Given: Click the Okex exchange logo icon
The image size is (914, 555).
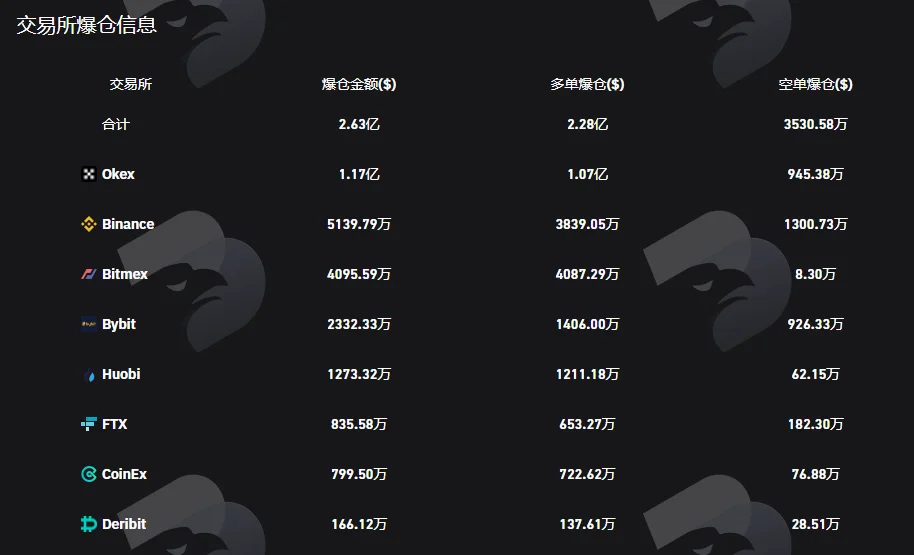Looking at the screenshot, I should pyautogui.click(x=89, y=174).
